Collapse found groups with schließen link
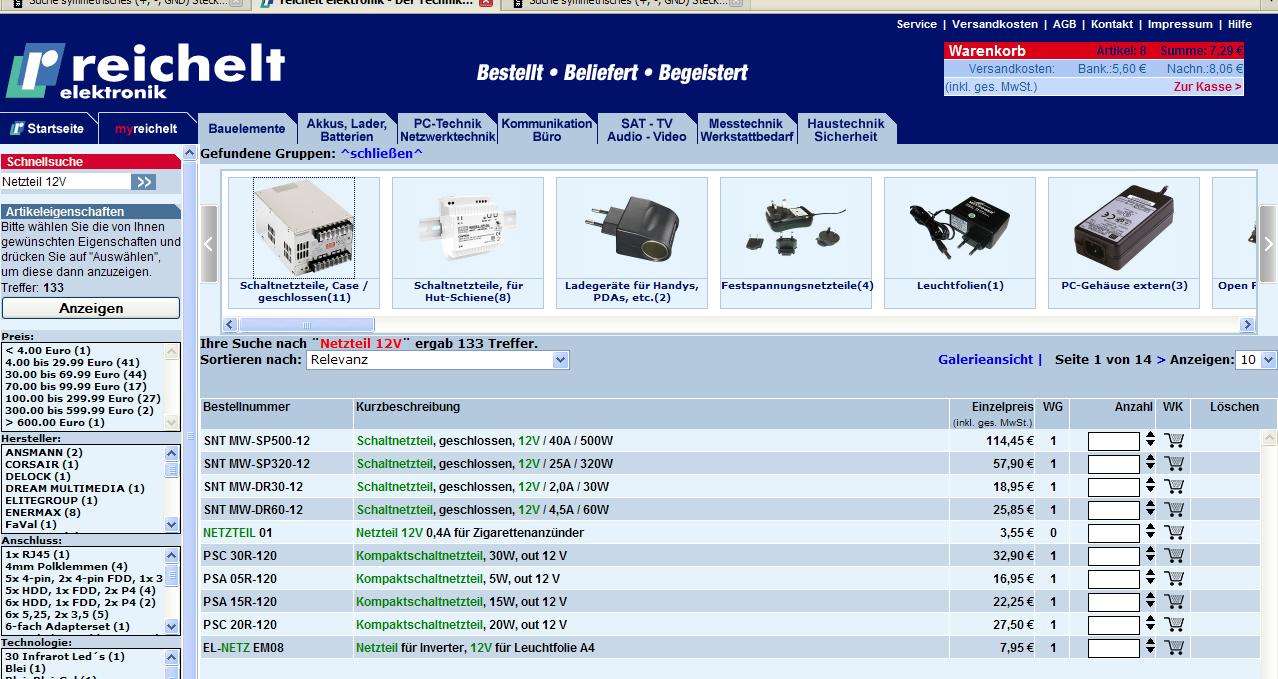The height and width of the screenshot is (679, 1278). pyautogui.click(x=381, y=154)
